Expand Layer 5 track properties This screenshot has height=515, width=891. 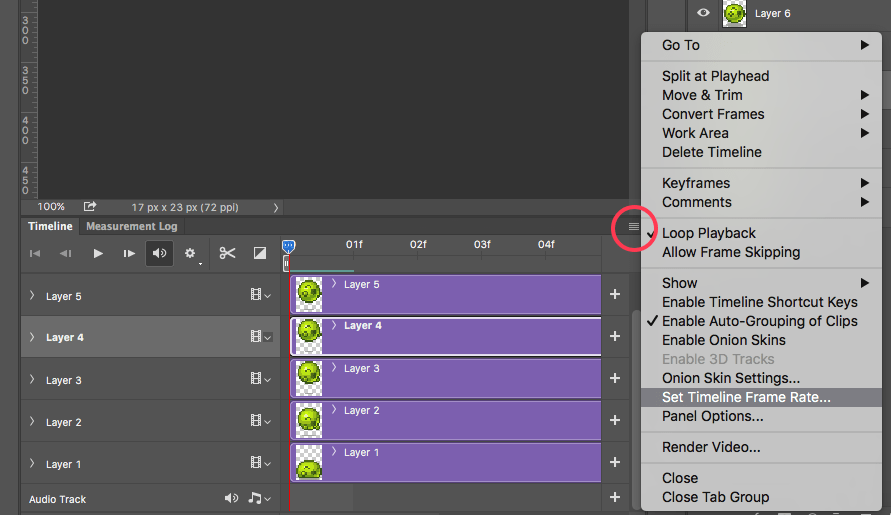point(32,296)
